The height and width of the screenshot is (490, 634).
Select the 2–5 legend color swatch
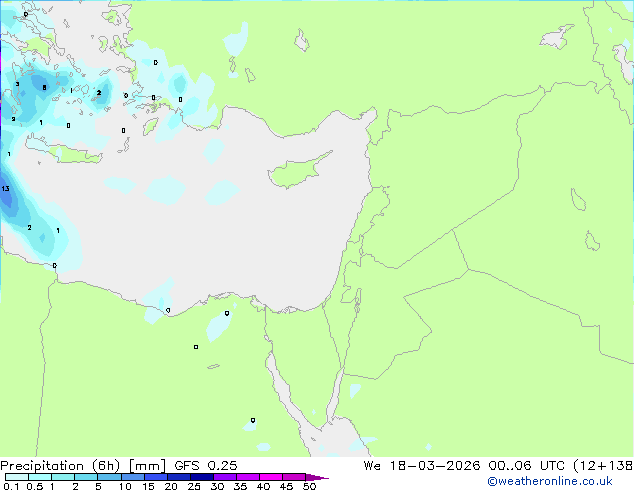(x=86, y=477)
